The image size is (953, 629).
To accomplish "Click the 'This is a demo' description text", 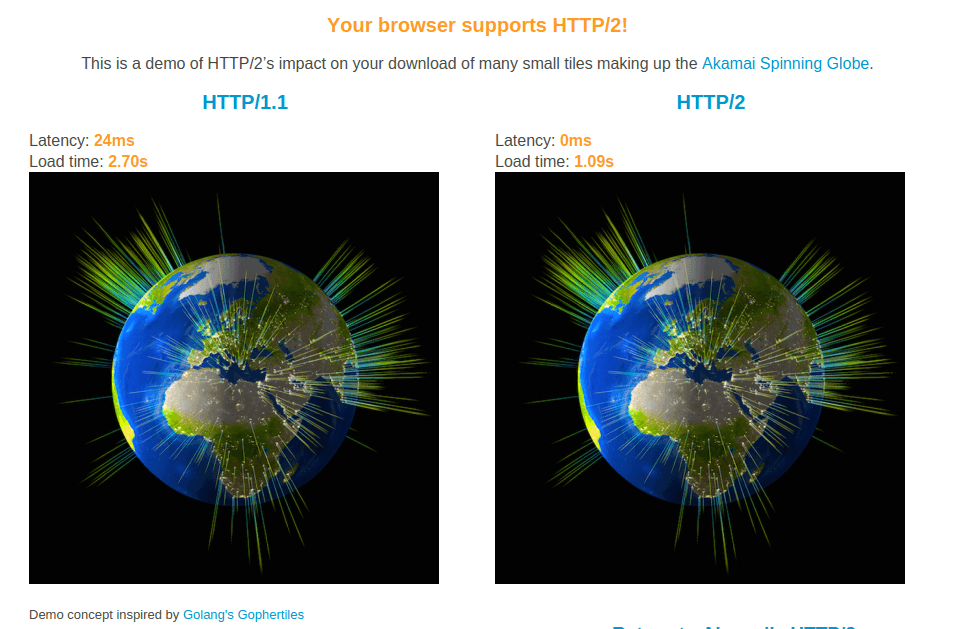I will tap(390, 63).
